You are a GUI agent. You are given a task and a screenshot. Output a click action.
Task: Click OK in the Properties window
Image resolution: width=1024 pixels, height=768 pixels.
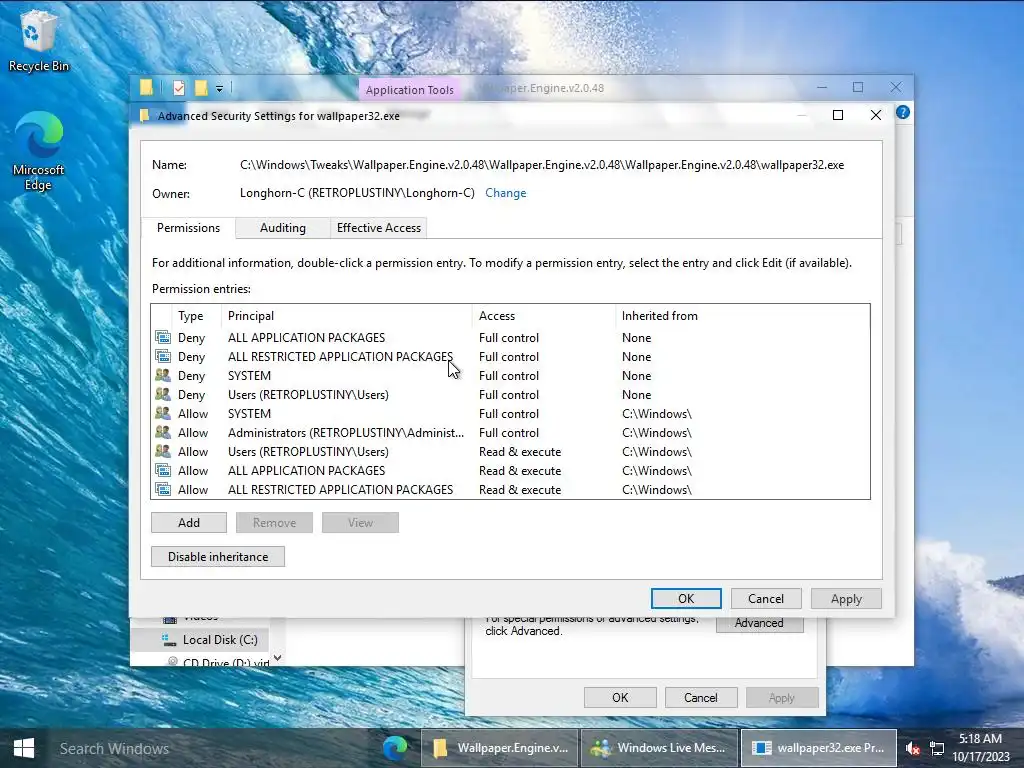pyautogui.click(x=620, y=697)
